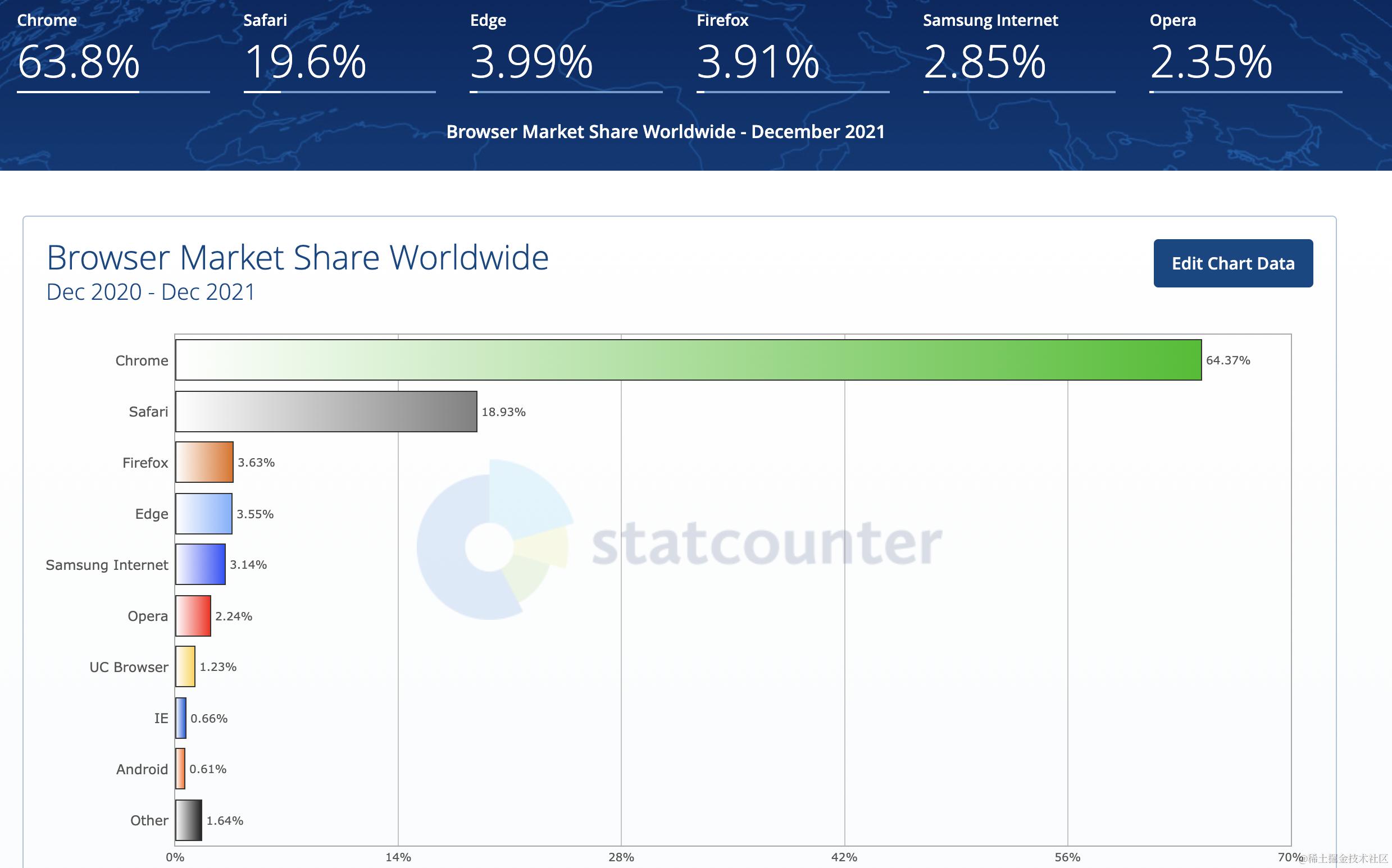This screenshot has width=1392, height=868.
Task: Click the Edit Chart Data button
Action: [1232, 263]
